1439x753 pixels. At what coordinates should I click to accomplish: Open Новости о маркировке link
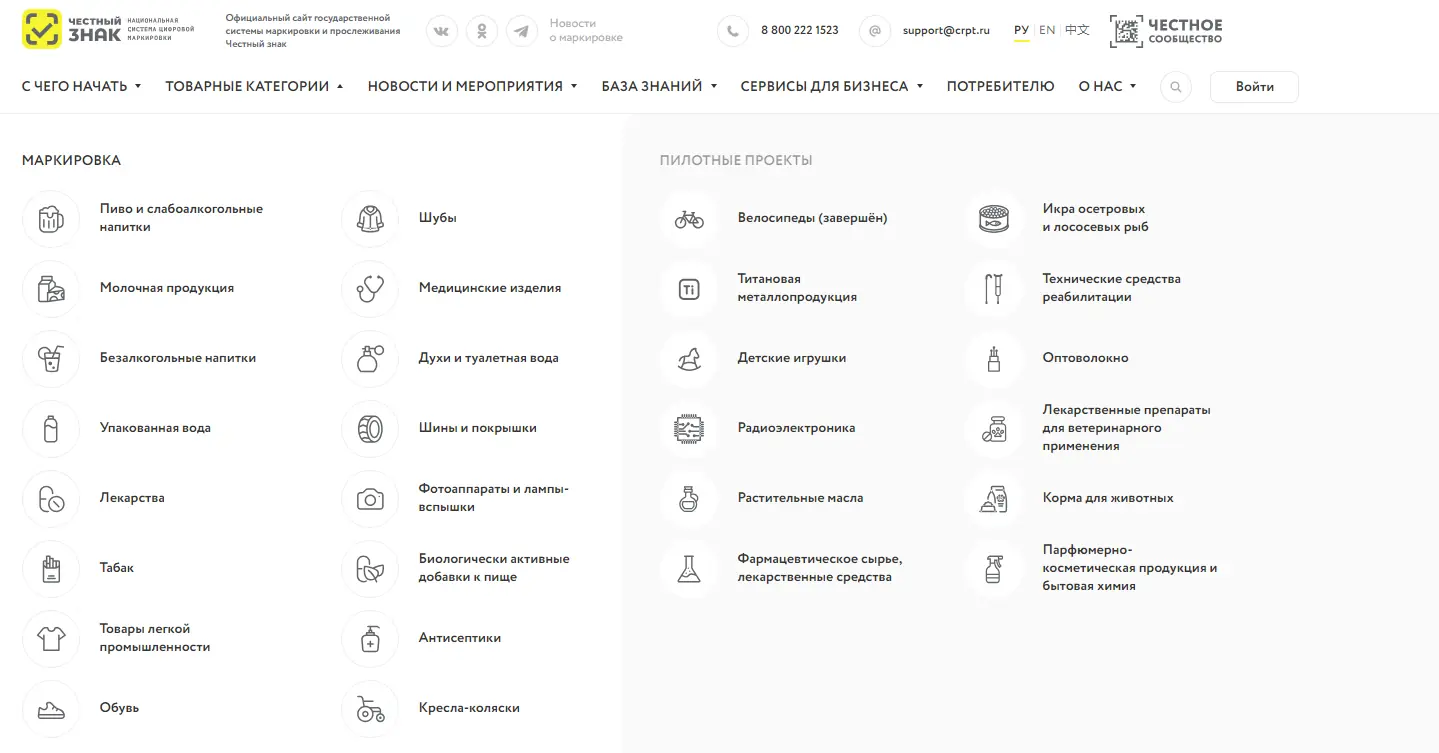click(586, 31)
